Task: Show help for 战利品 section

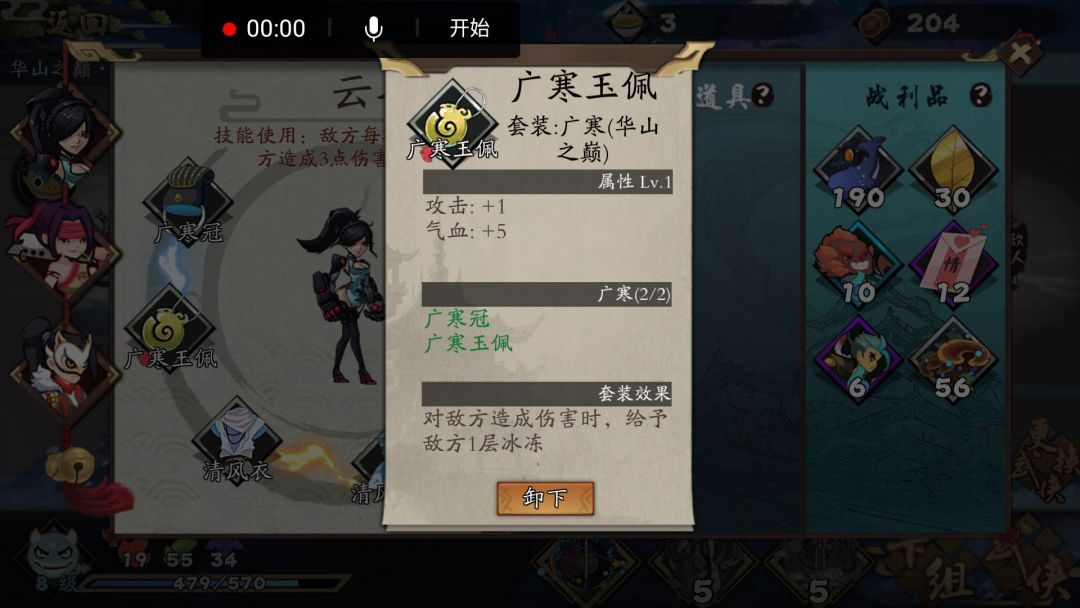Action: click(x=982, y=95)
